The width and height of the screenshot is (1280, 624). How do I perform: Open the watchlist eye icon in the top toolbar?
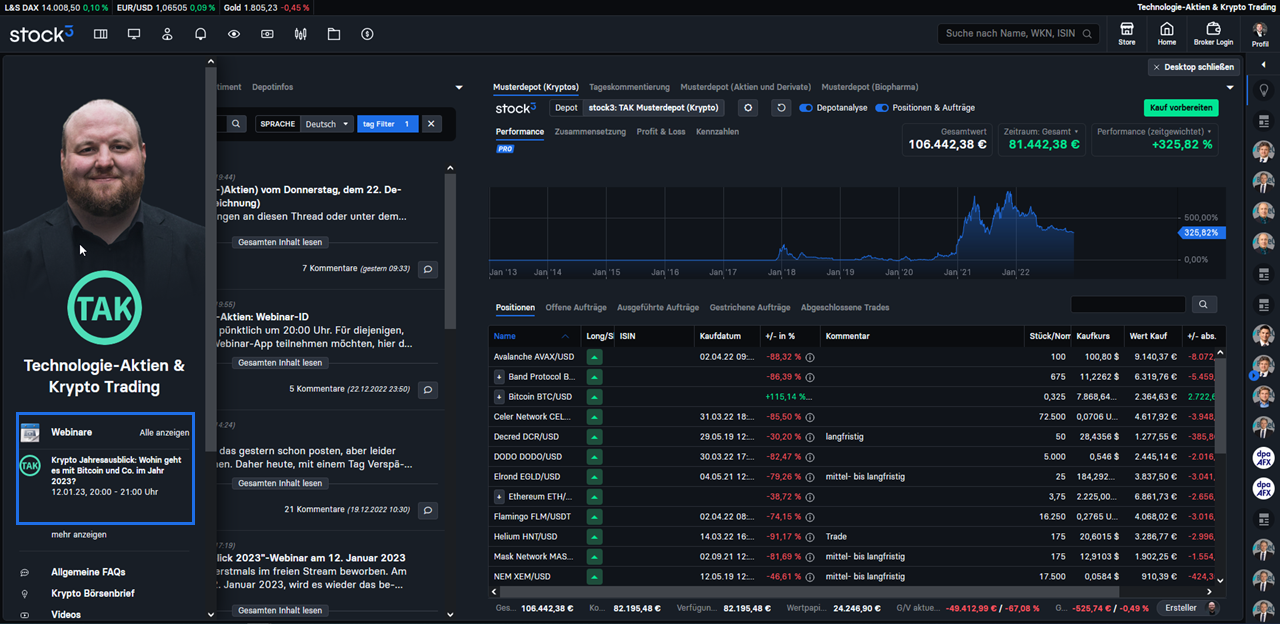(234, 34)
